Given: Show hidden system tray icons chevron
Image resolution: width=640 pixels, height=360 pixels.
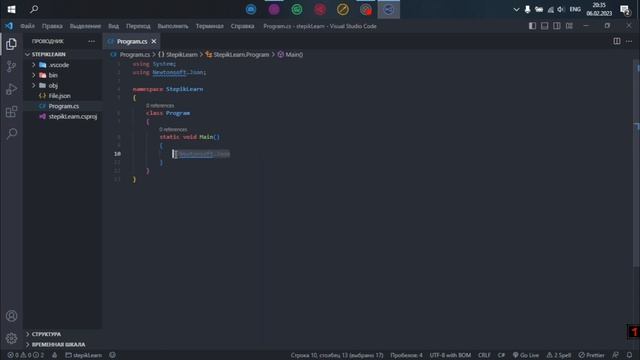Looking at the screenshot, I should pyautogui.click(x=516, y=9).
